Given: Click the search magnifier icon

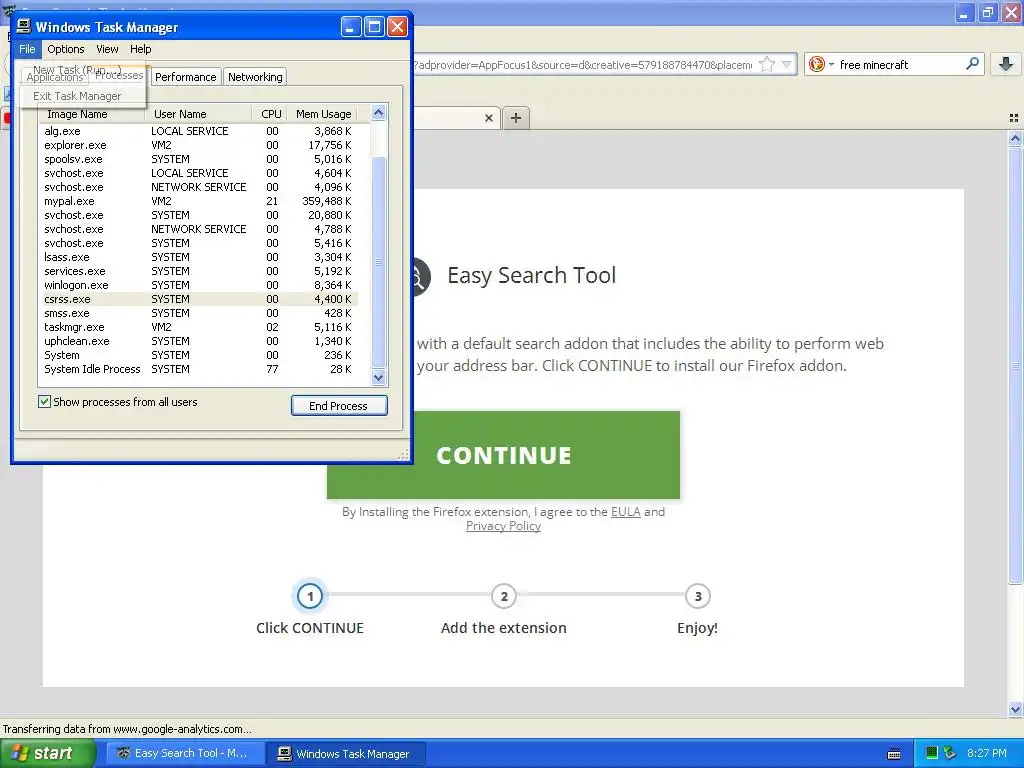Looking at the screenshot, I should (x=972, y=64).
